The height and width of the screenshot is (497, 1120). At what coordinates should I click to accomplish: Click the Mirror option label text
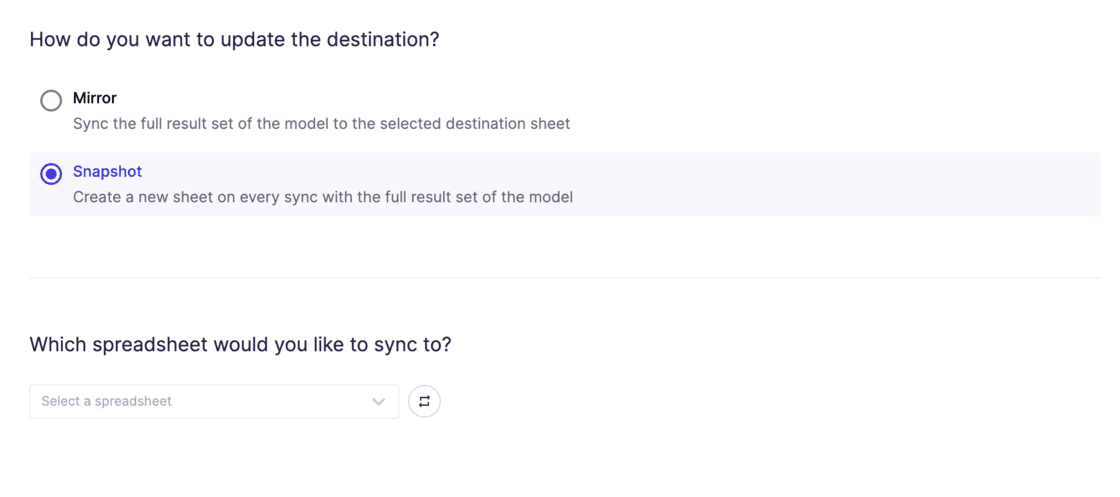[95, 98]
